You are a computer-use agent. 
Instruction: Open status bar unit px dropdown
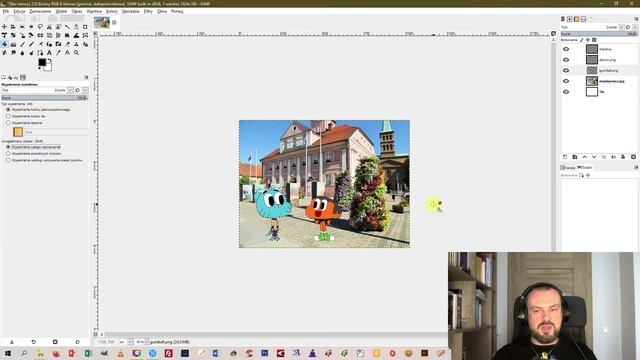[130, 342]
